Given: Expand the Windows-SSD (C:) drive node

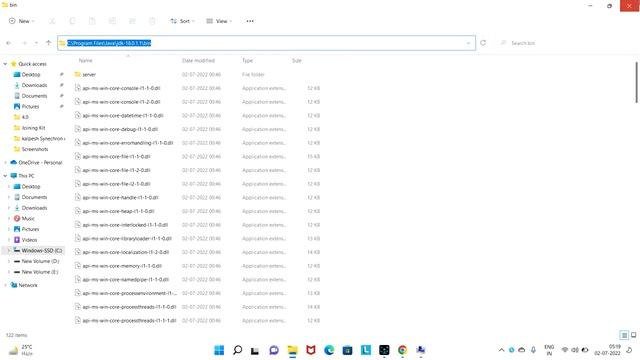Looking at the screenshot, I should point(9,251).
